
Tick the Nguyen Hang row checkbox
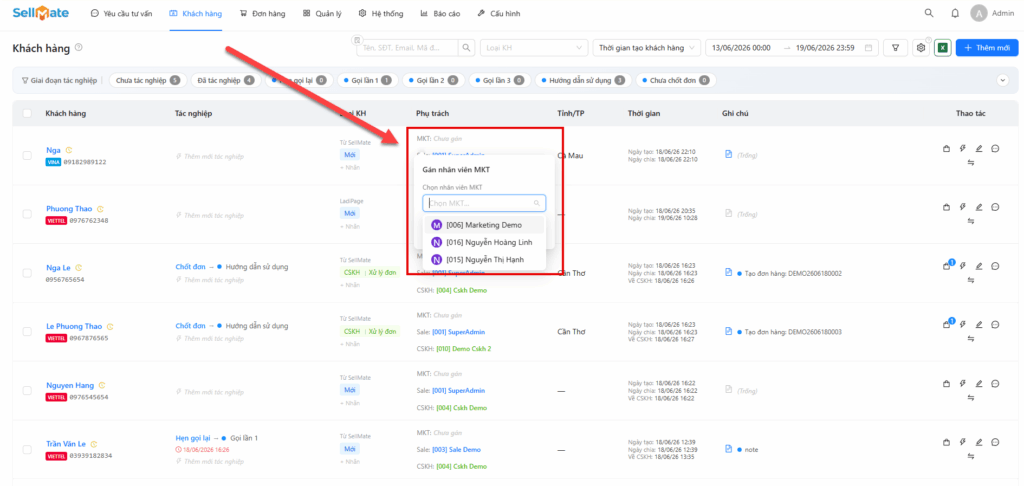[27, 390]
